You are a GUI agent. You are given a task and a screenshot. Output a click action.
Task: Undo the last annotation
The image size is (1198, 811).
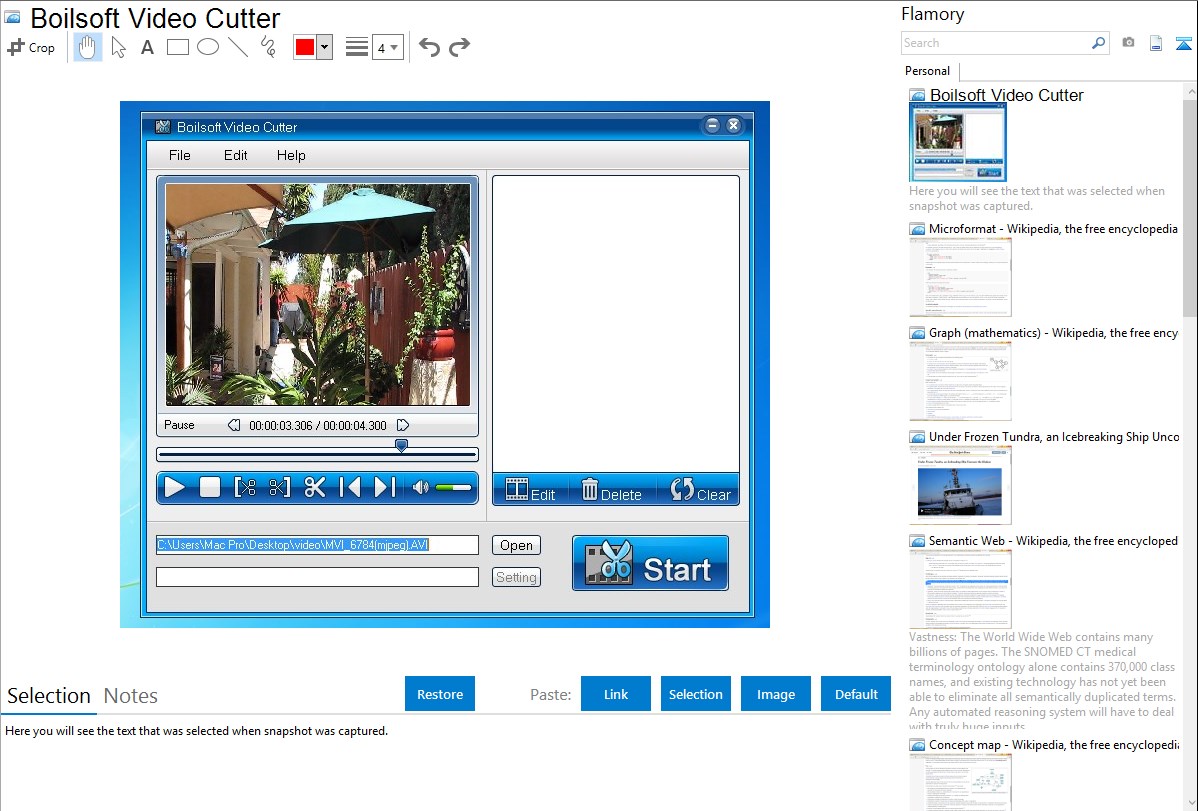click(x=429, y=47)
